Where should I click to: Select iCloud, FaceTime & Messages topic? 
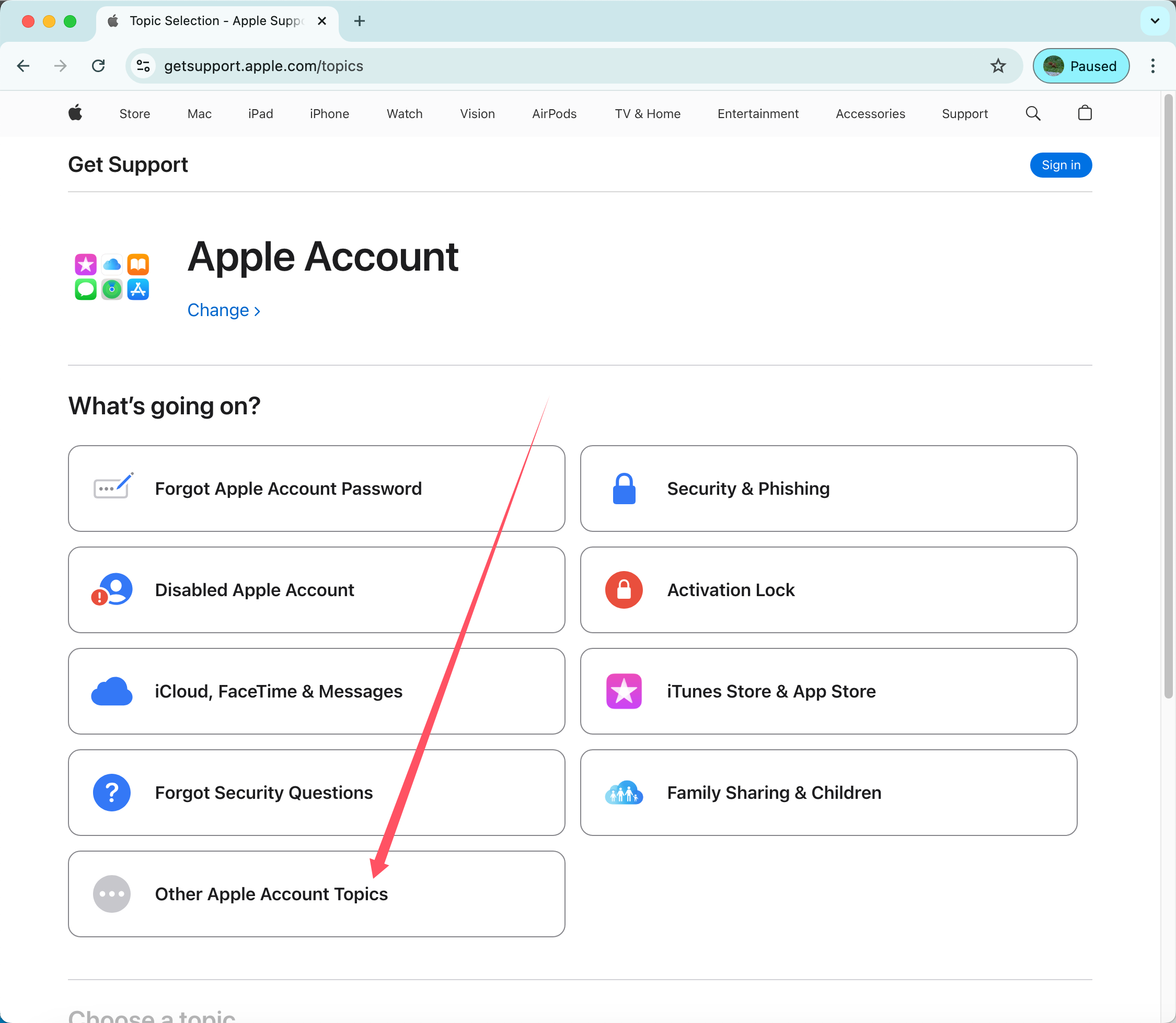[x=316, y=691]
